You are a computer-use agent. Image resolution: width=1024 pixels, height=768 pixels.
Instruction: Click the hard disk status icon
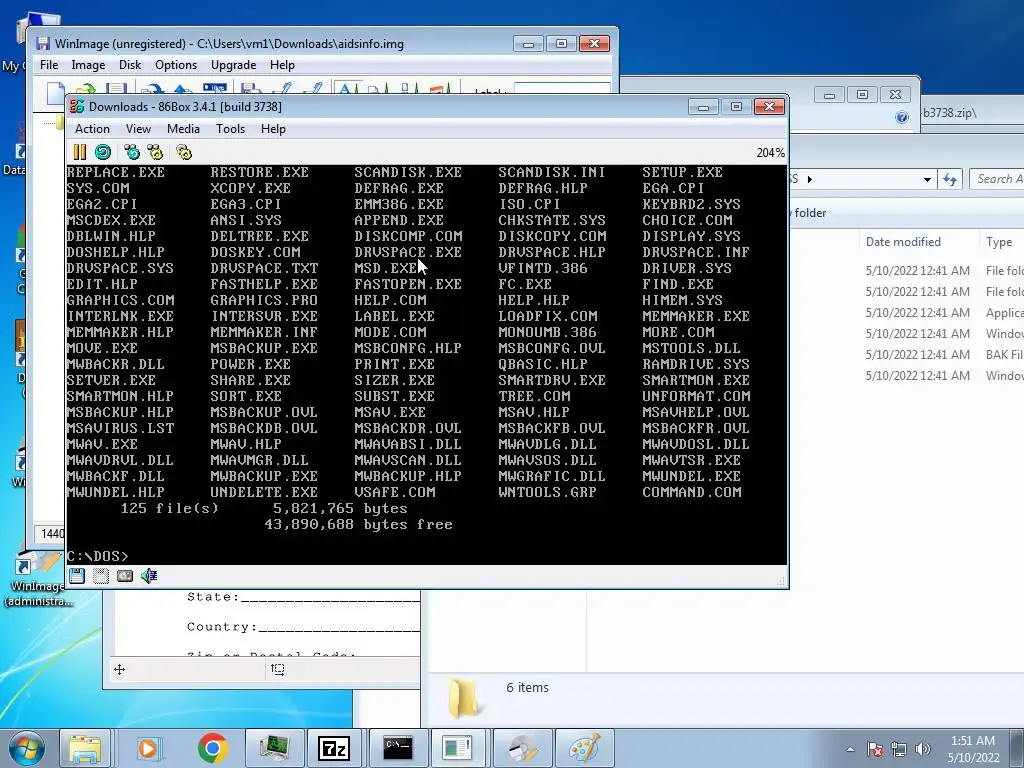coord(125,575)
